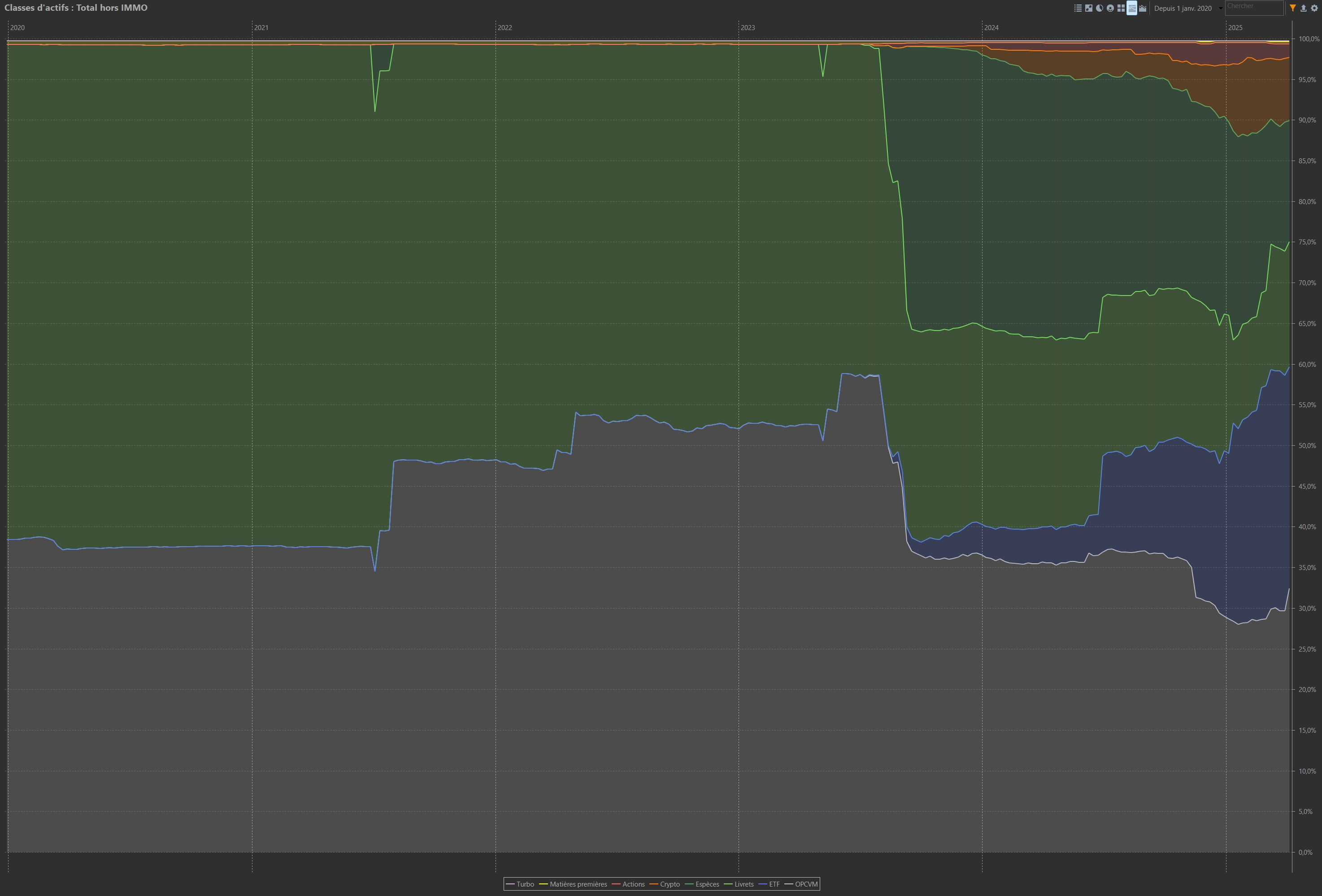Select the stacked area value chart icon
Image resolution: width=1322 pixels, height=896 pixels.
pos(1142,8)
